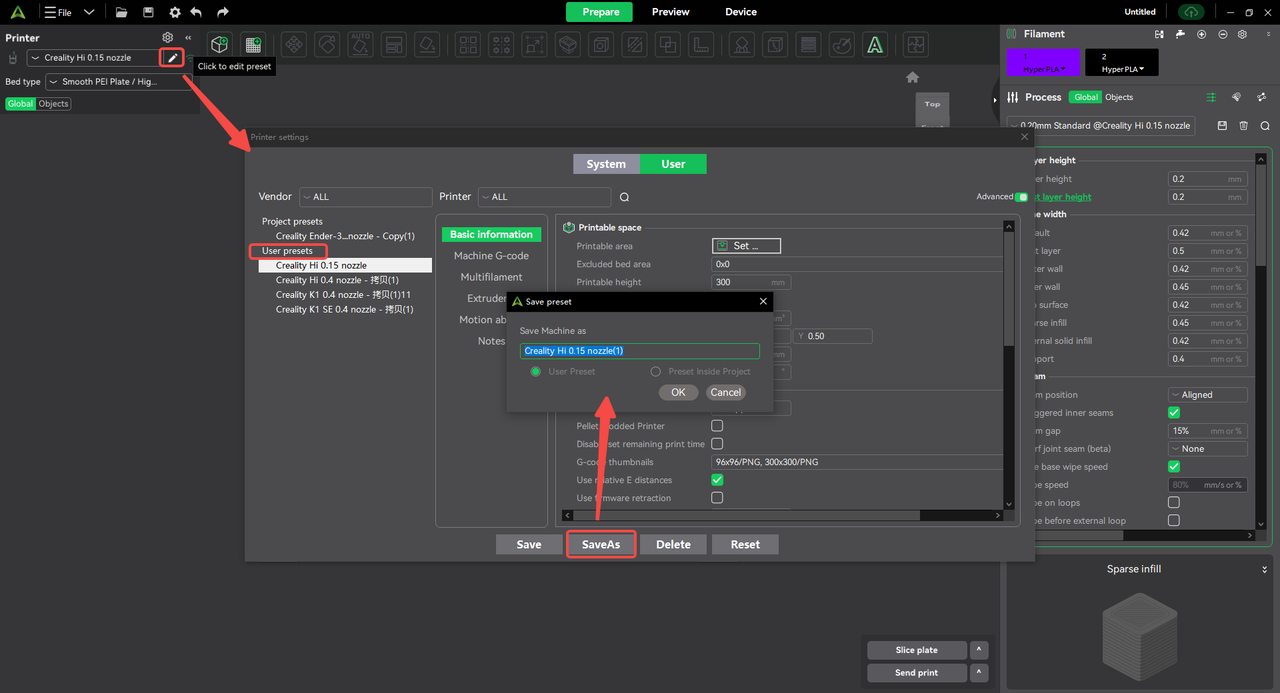Open printer settings gear in Printer panel
This screenshot has height=693, width=1280.
(x=168, y=38)
